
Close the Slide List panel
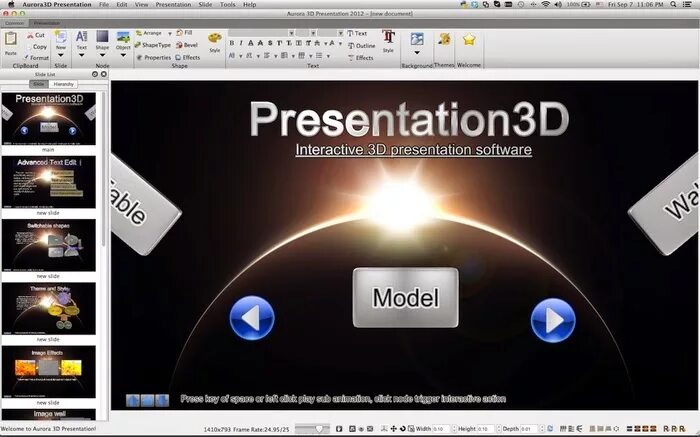pos(104,74)
